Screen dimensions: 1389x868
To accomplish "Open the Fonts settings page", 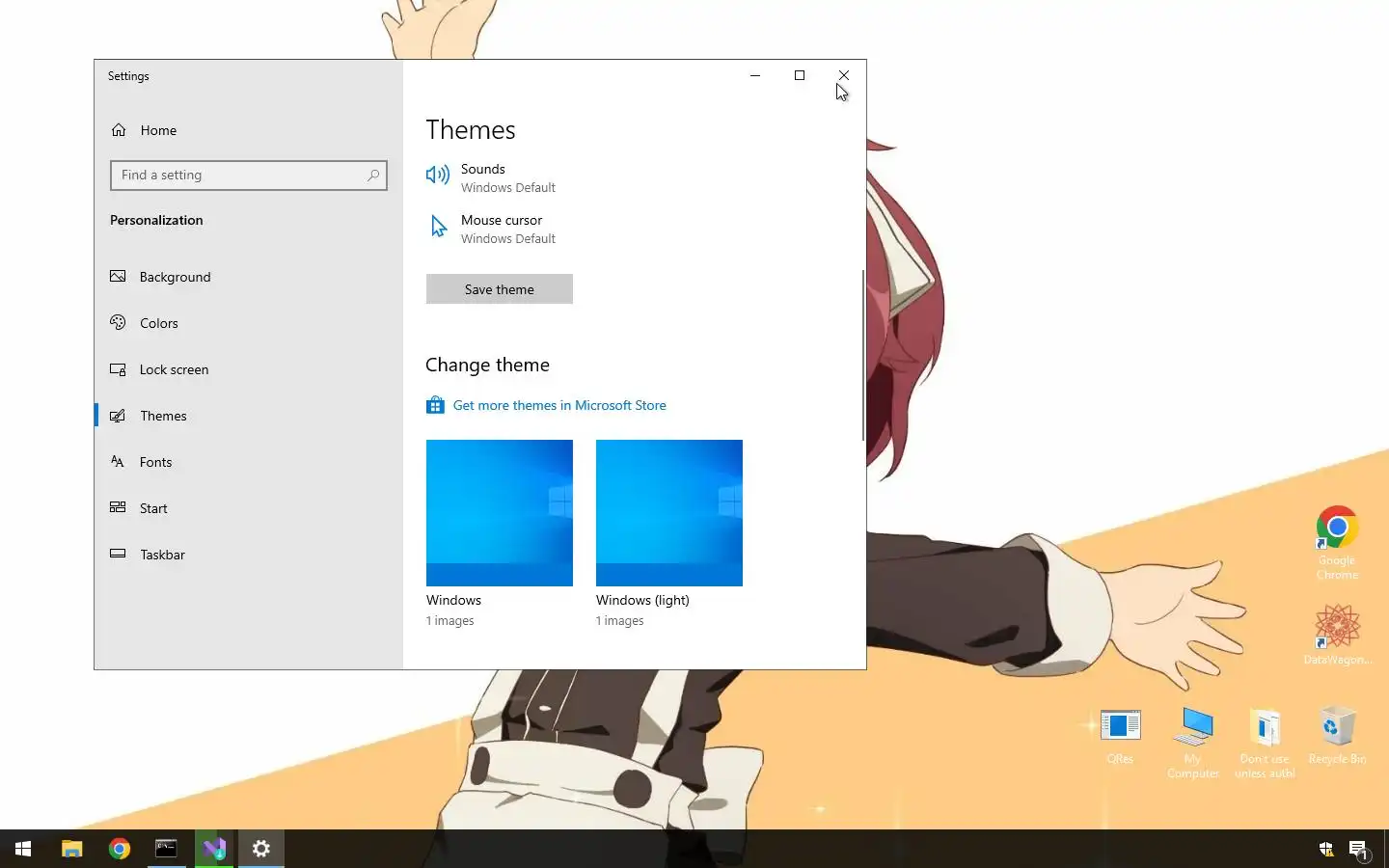I will 249,462.
